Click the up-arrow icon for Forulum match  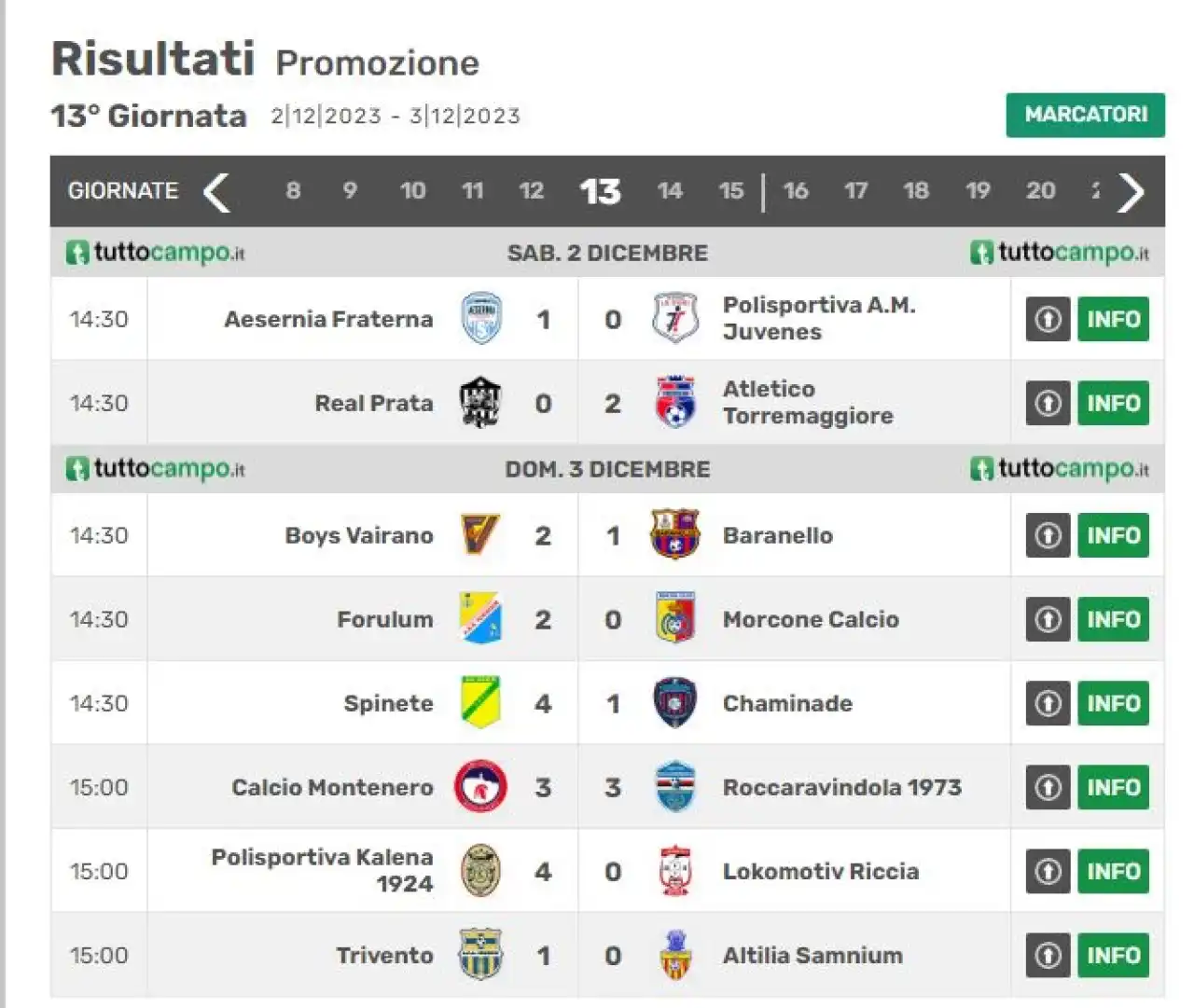point(1048,619)
